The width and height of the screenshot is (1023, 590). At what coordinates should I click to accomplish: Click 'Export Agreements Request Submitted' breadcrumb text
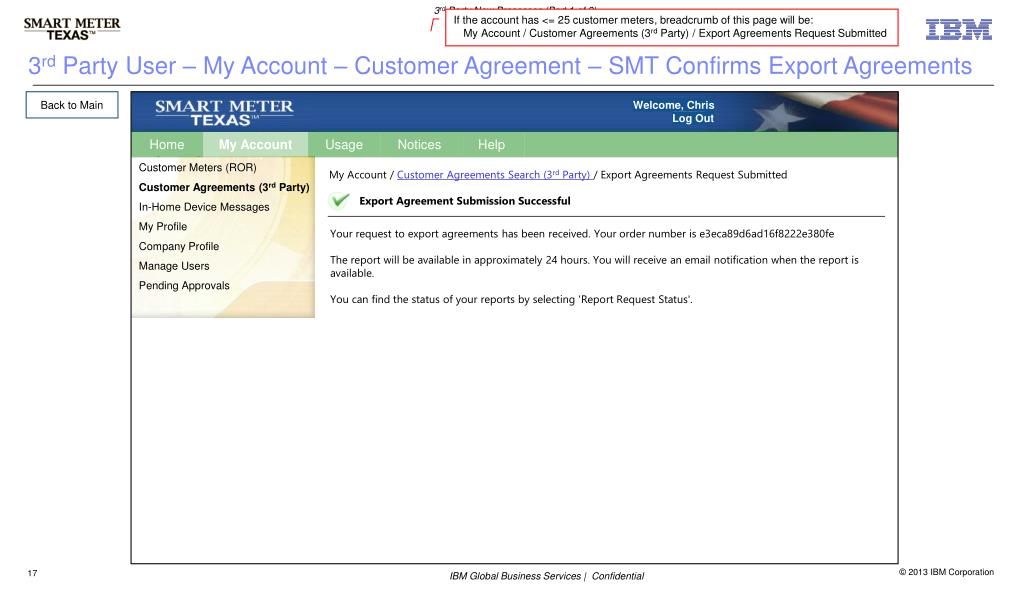point(694,175)
